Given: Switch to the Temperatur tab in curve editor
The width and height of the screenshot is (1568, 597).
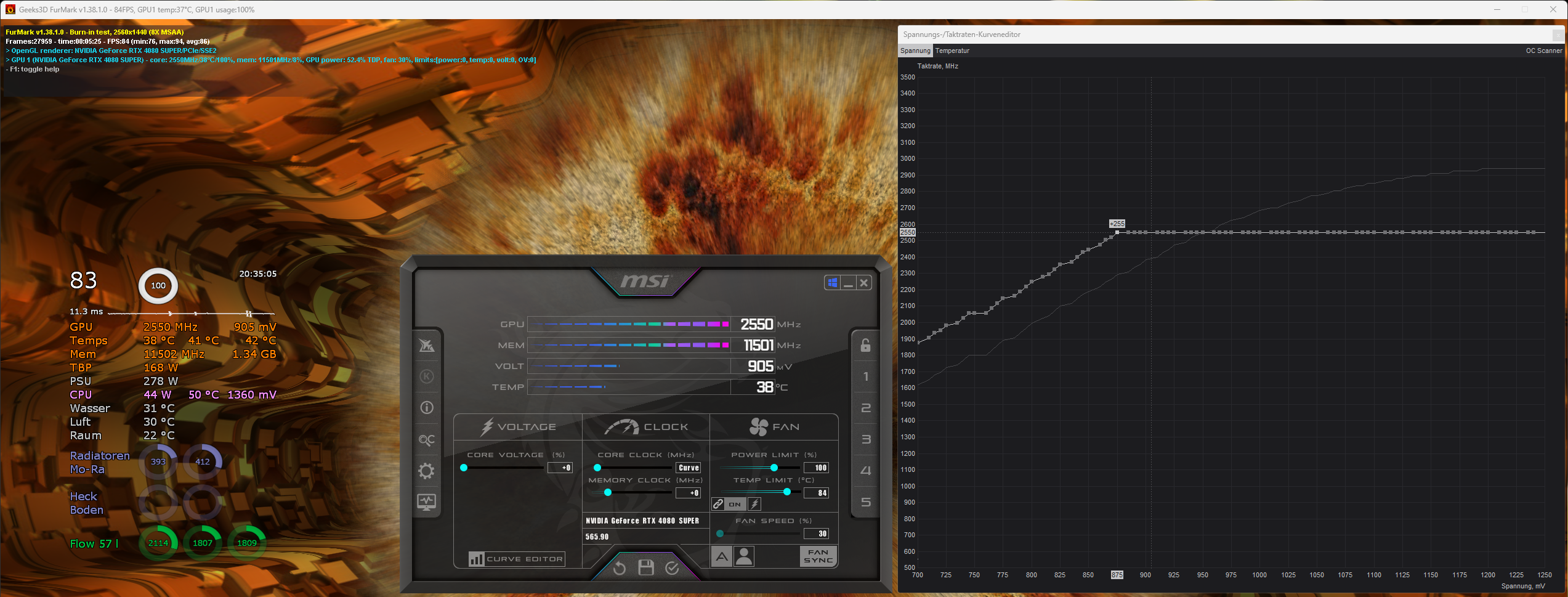Looking at the screenshot, I should [x=952, y=51].
